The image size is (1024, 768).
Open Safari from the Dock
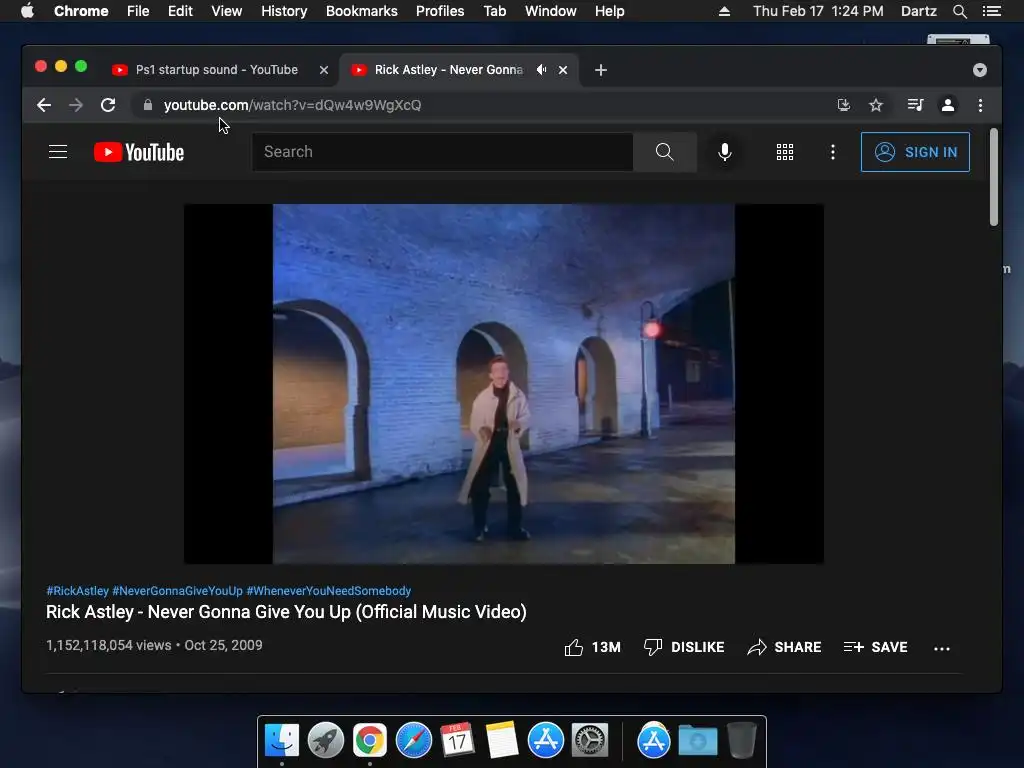tap(414, 741)
